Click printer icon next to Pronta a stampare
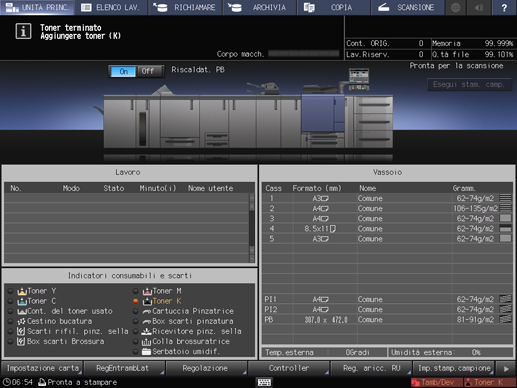The height and width of the screenshot is (388, 517). coord(42,382)
